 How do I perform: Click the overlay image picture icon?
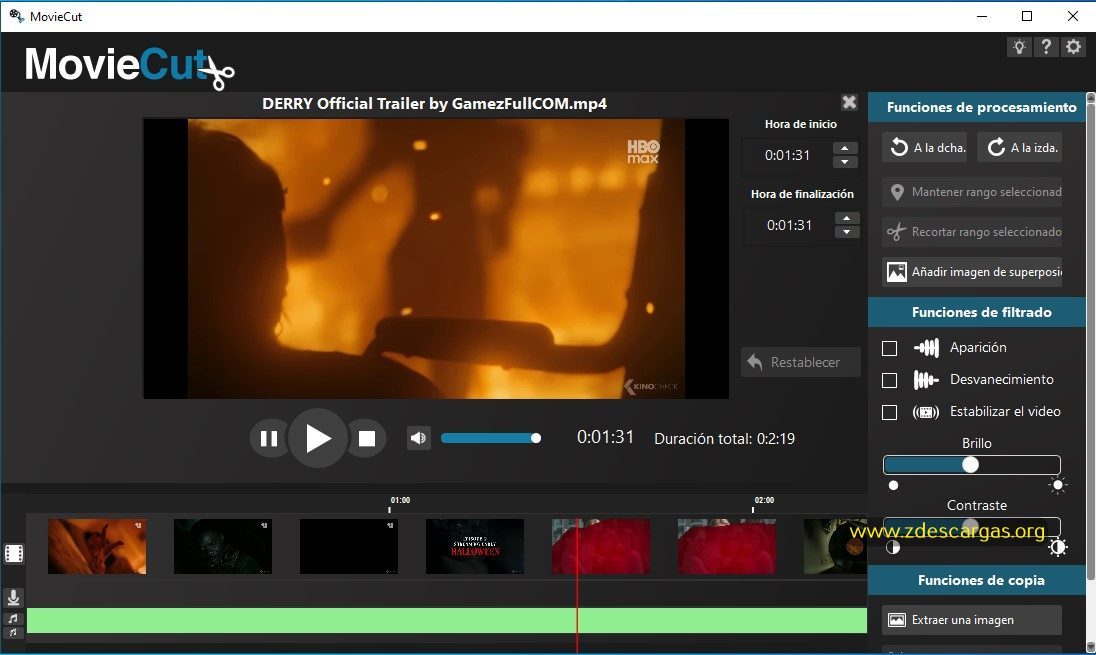click(897, 271)
